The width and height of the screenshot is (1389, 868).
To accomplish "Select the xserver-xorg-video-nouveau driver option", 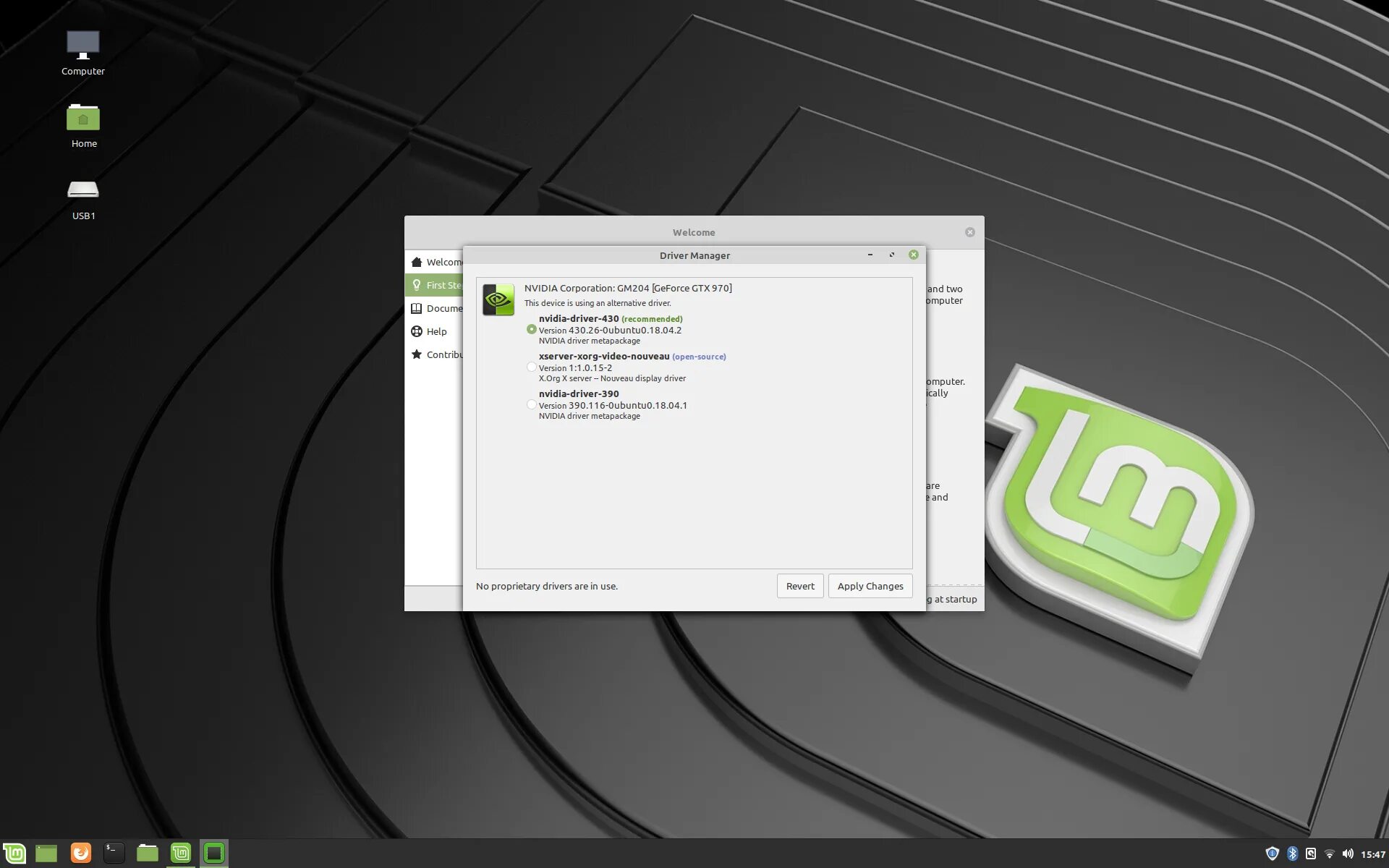I will coord(532,367).
